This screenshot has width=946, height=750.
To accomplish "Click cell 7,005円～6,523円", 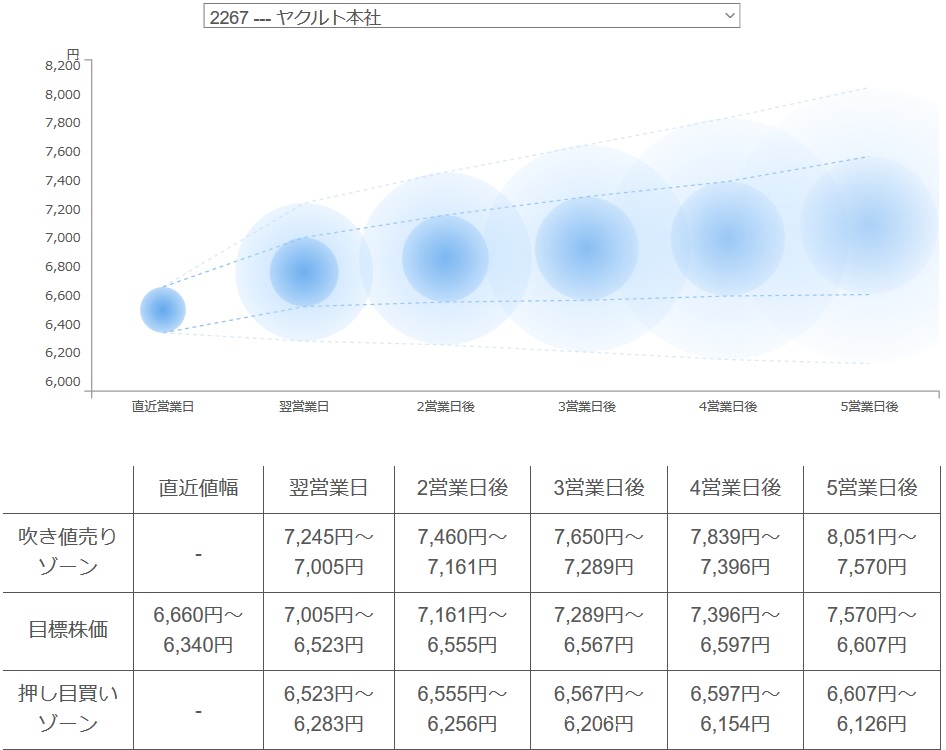I will pyautogui.click(x=329, y=630).
